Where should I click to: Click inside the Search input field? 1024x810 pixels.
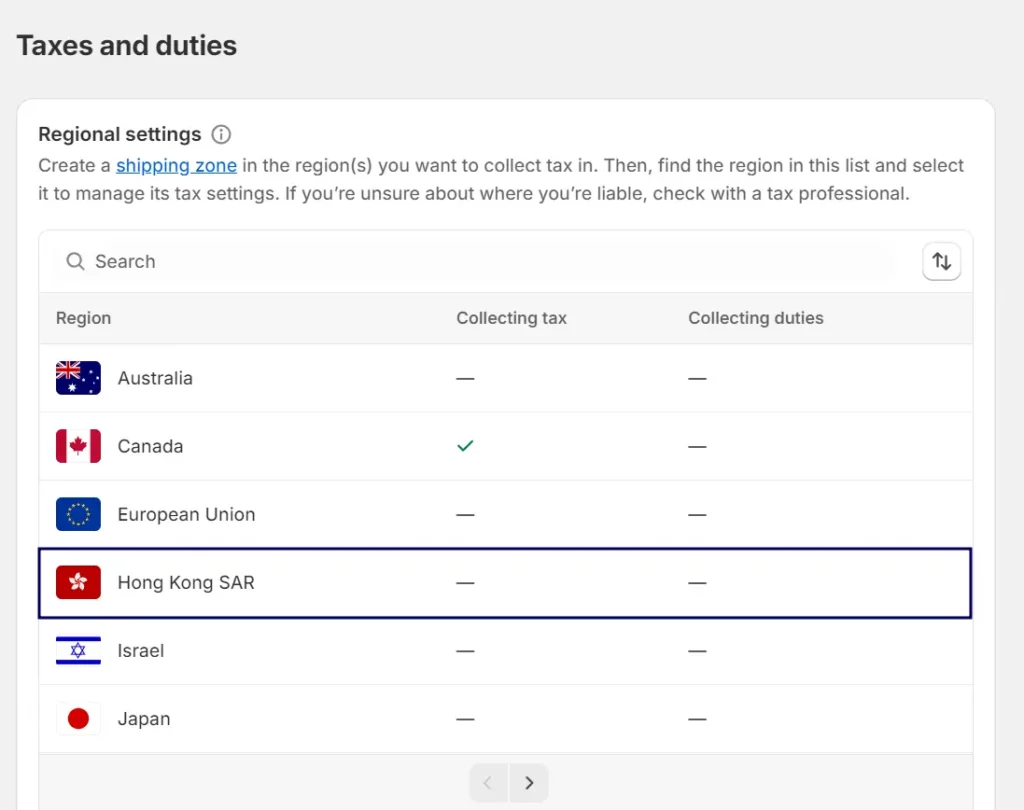click(x=300, y=261)
